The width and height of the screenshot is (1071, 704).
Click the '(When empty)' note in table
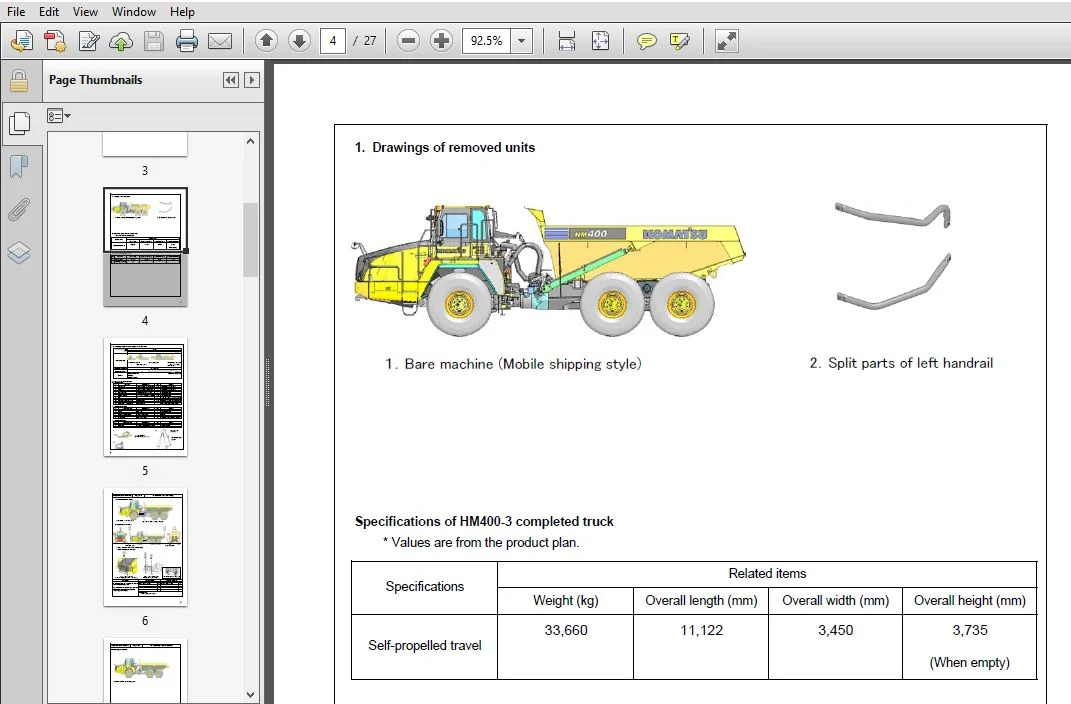[970, 662]
